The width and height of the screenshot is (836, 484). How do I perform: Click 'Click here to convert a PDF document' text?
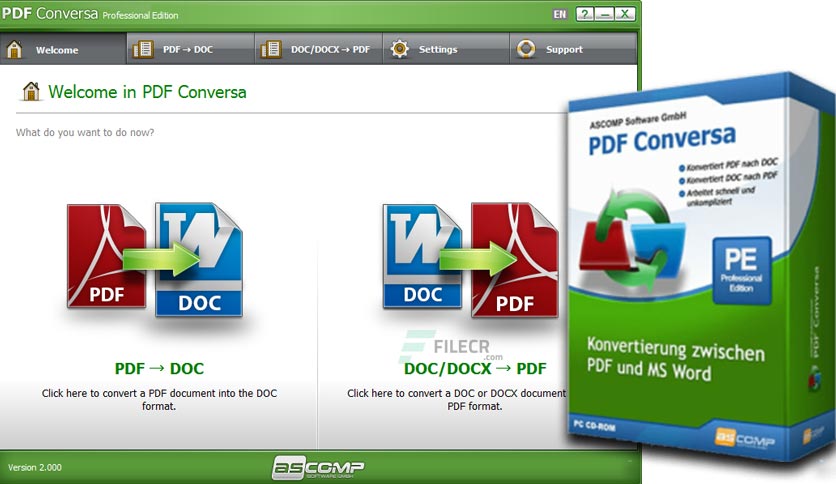click(159, 399)
